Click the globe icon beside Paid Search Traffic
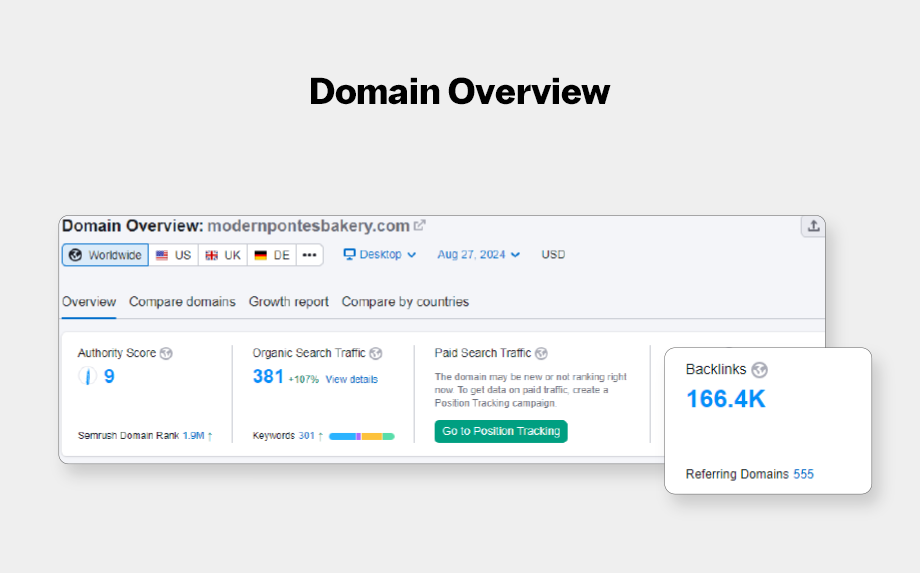This screenshot has width=920, height=573. pos(541,354)
